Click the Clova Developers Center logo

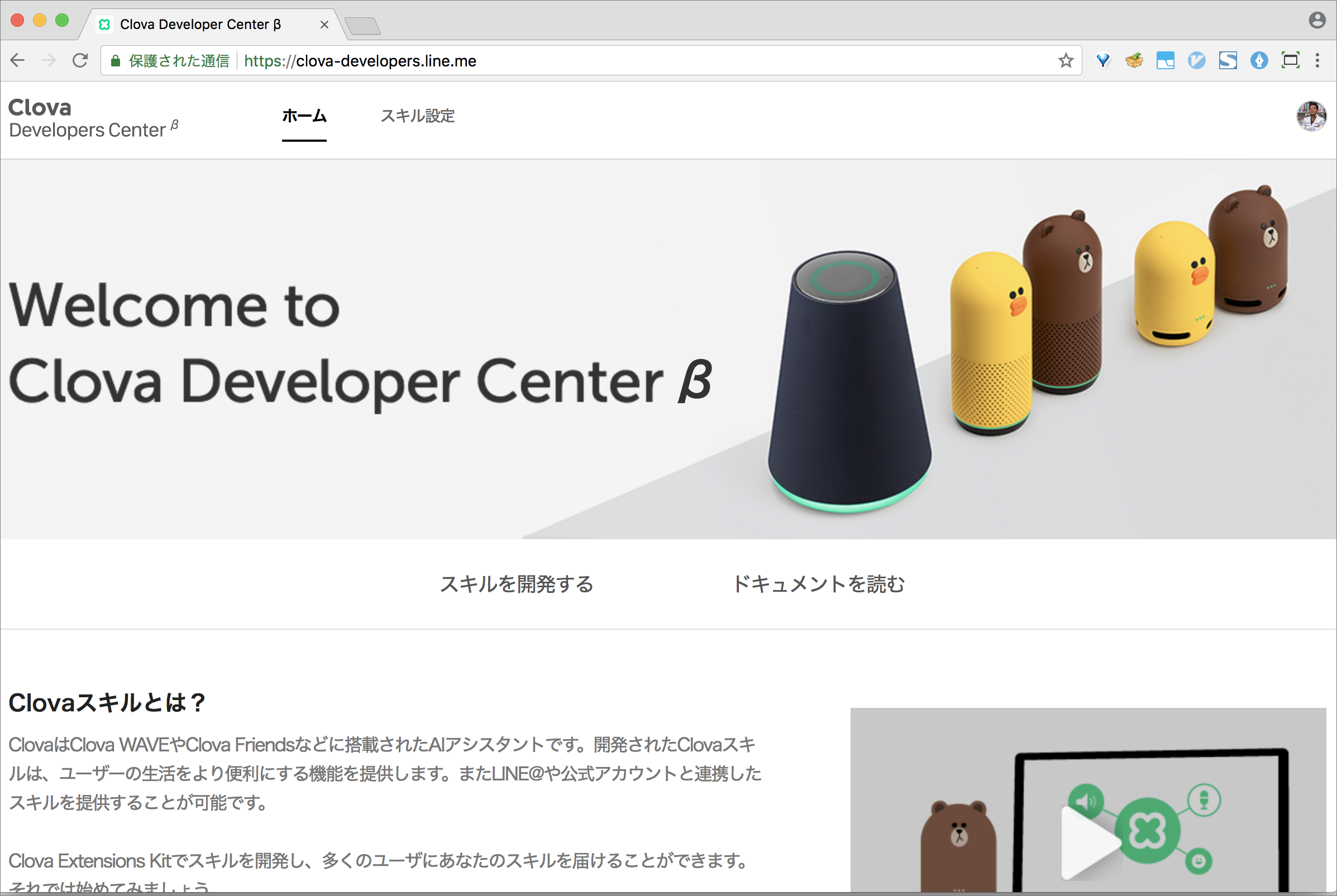pyautogui.click(x=94, y=118)
